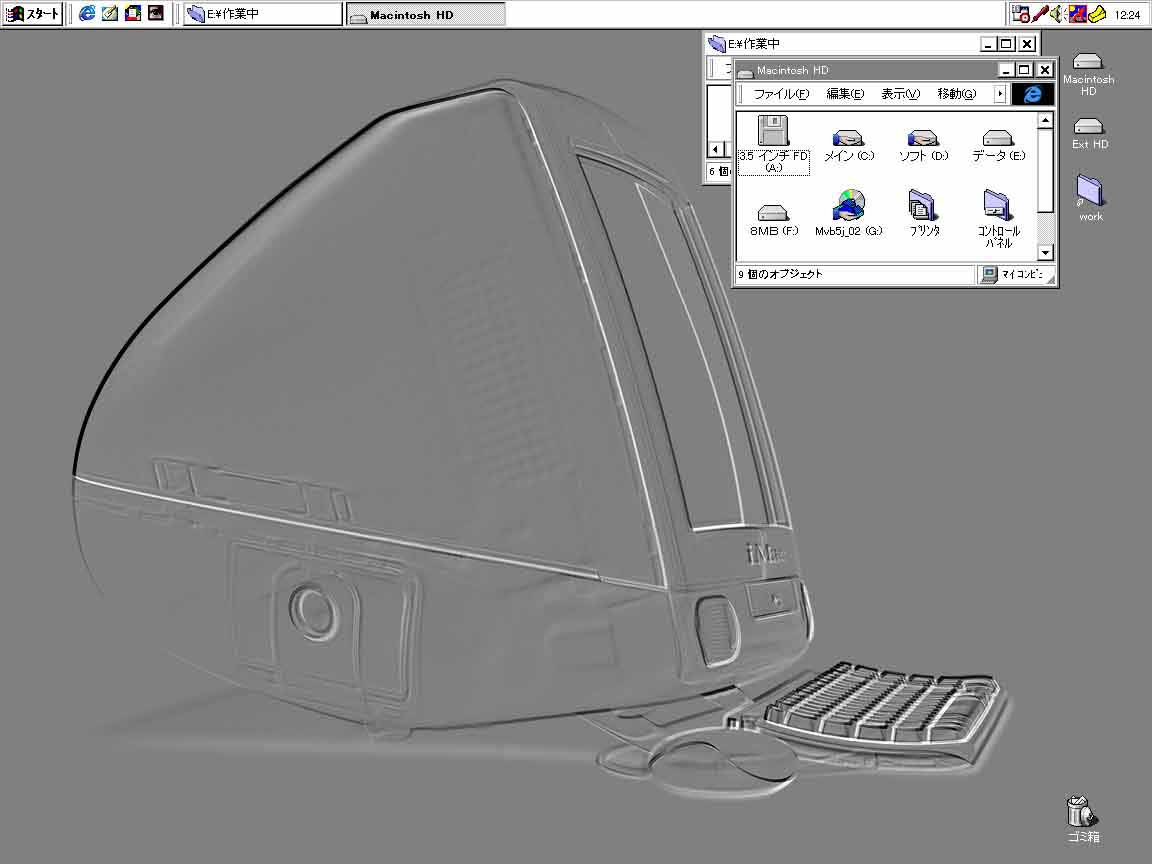Screen dimensions: 1152x864
Task: Open the work shortcut folder on desktop
Action: tap(1090, 198)
